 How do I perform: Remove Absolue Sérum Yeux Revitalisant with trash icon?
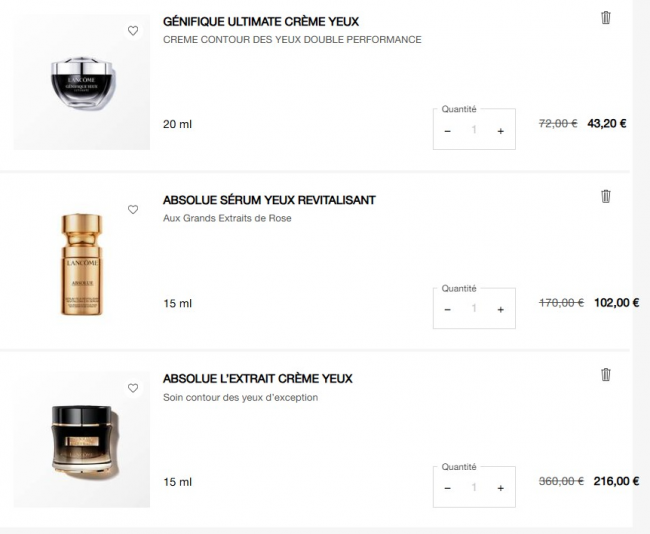(x=605, y=196)
